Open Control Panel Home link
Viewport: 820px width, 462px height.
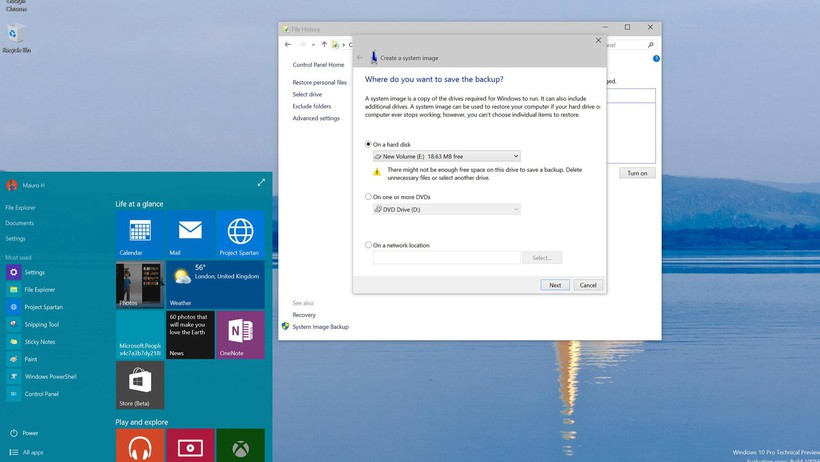pyautogui.click(x=318, y=65)
